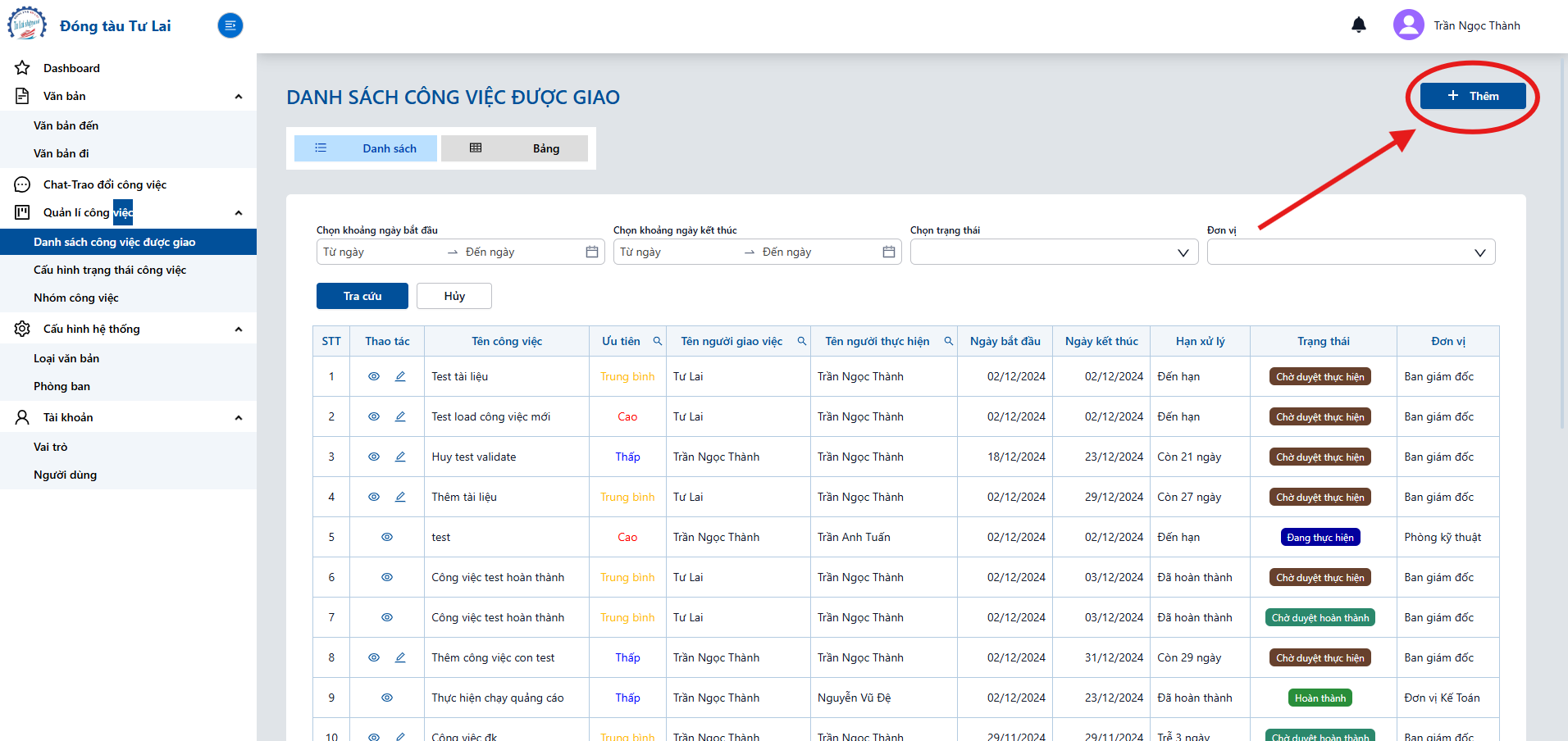Open calendar icon of start date range
Image resolution: width=1568 pixels, height=741 pixels.
[592, 252]
